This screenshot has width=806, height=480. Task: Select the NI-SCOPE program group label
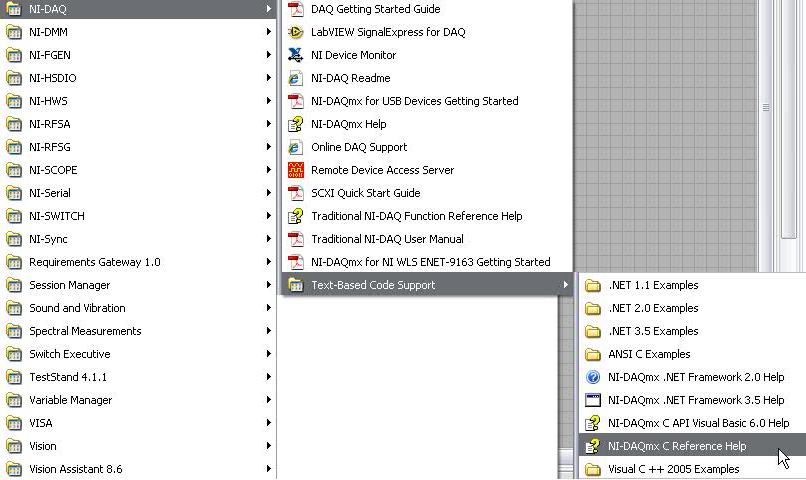coord(53,170)
